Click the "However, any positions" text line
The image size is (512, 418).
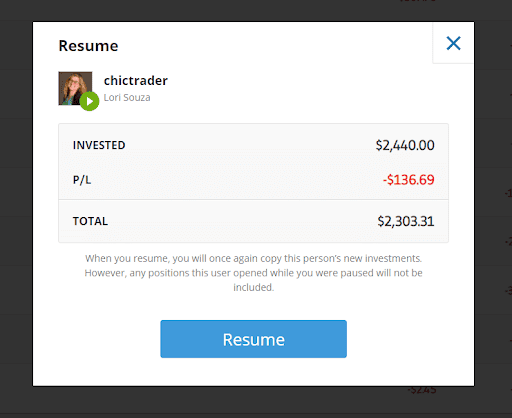coord(253,273)
